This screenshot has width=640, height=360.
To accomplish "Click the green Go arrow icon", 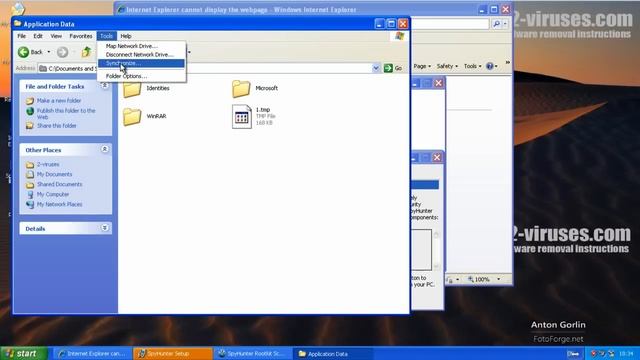I will coord(388,68).
